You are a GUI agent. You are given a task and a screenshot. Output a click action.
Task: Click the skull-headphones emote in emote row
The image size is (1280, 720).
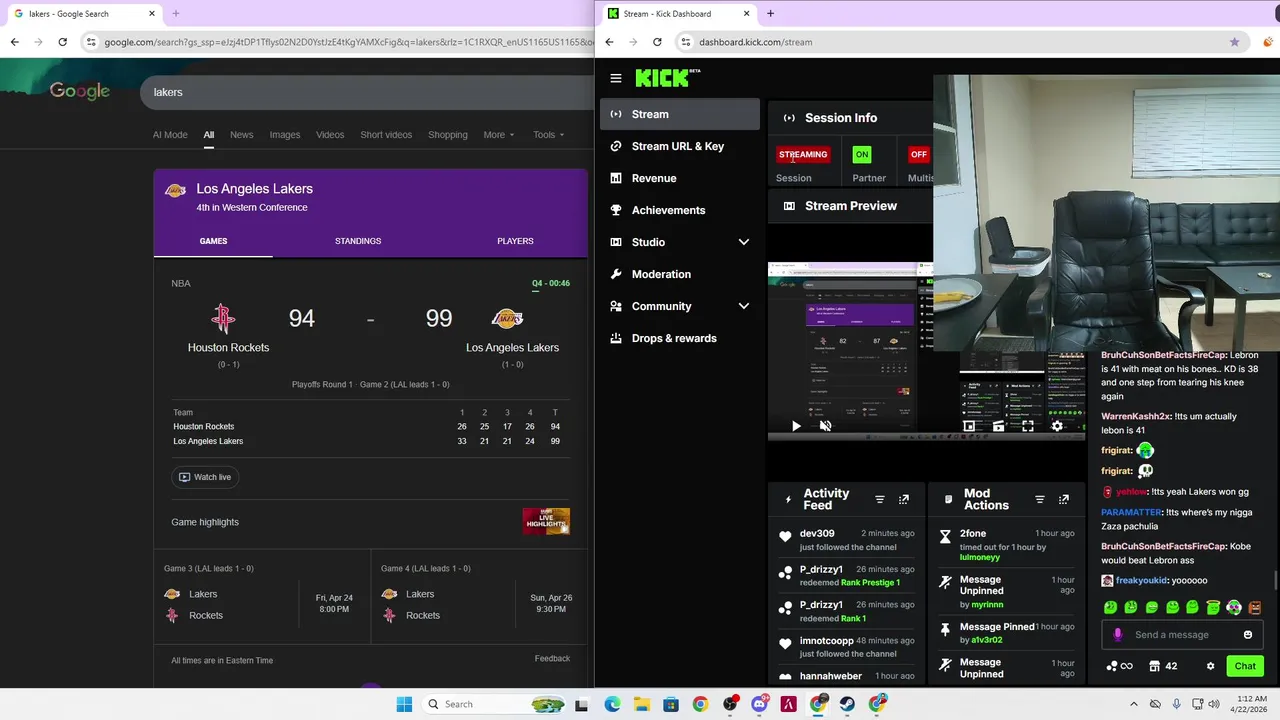1234,607
